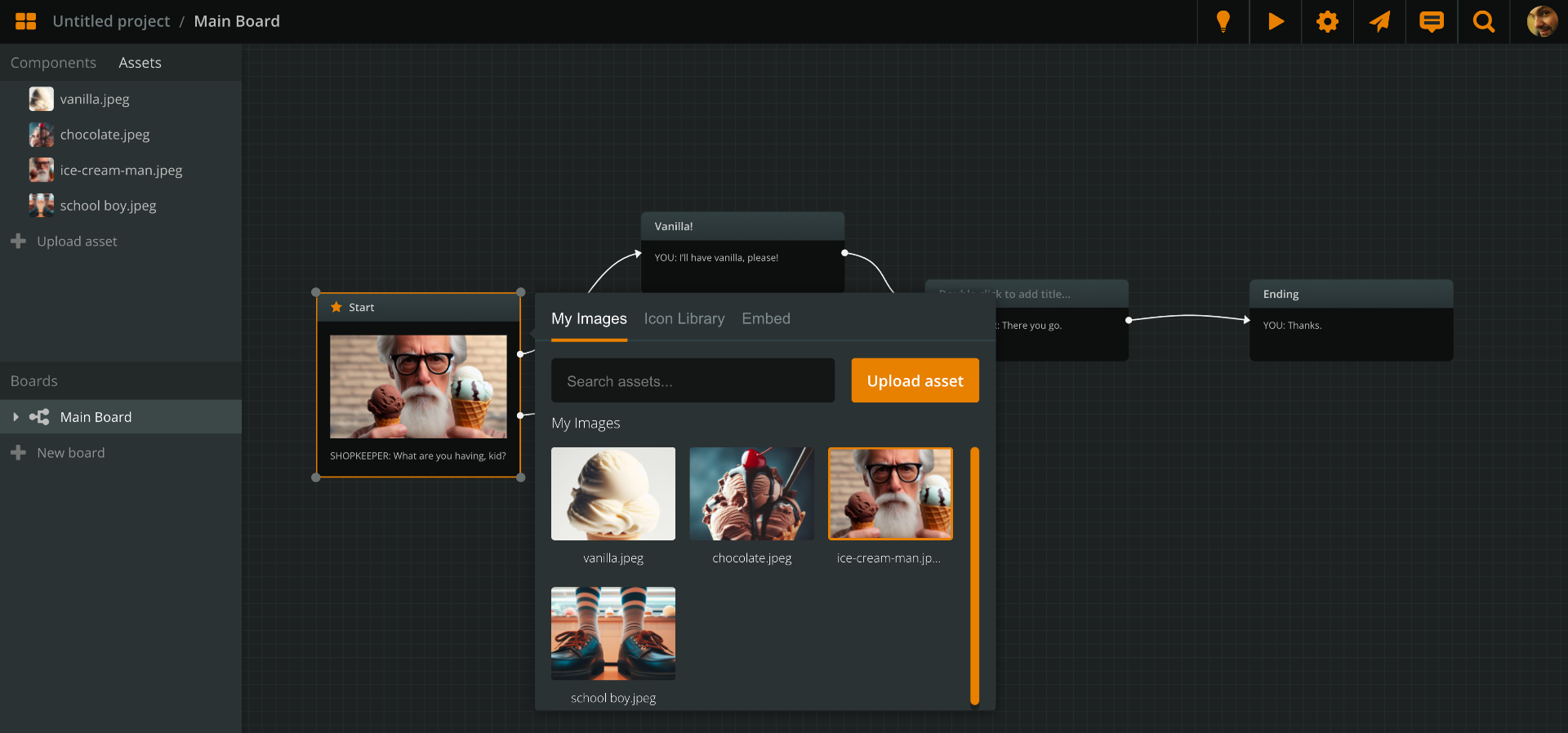Open the comments speech bubble icon

pyautogui.click(x=1432, y=21)
